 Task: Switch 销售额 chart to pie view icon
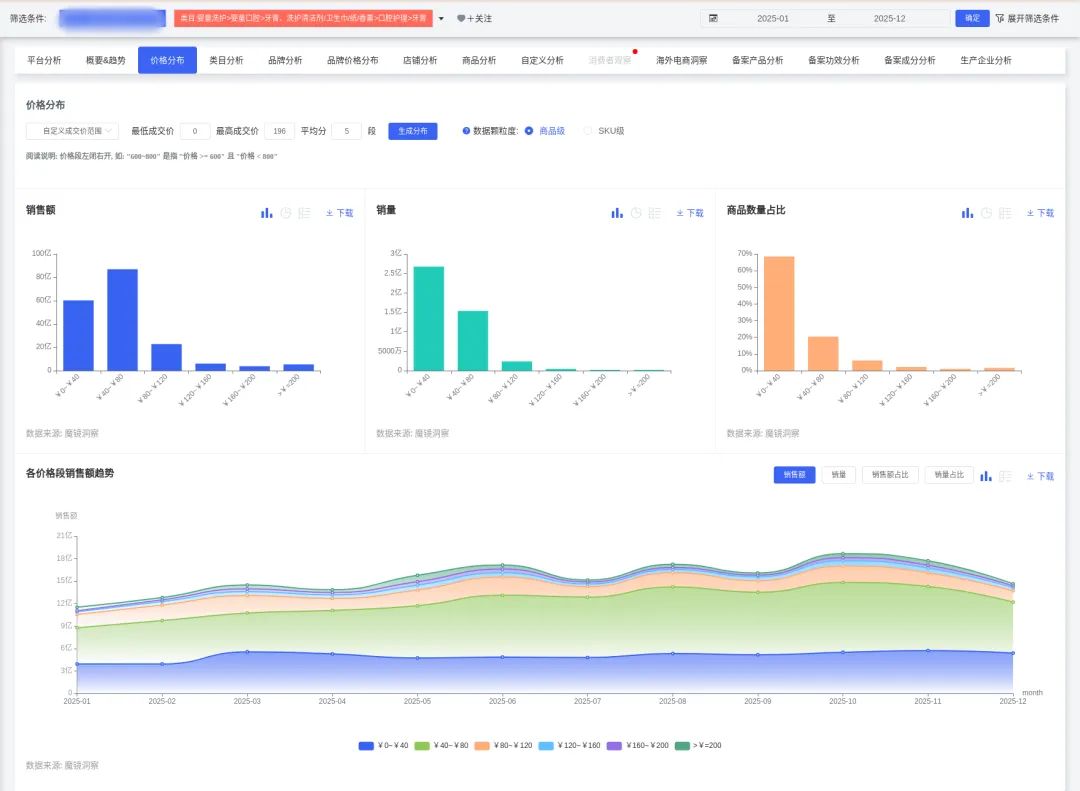point(286,214)
